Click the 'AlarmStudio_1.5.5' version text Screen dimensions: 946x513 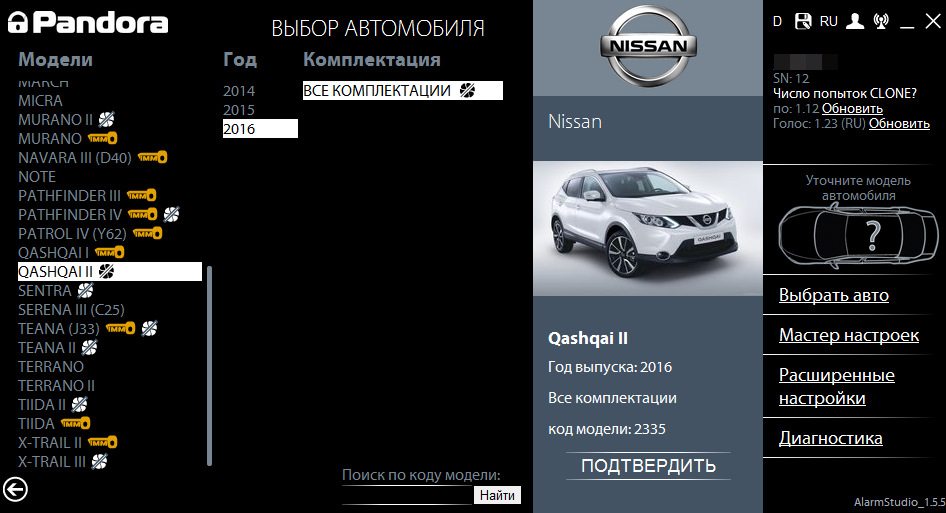tap(899, 502)
